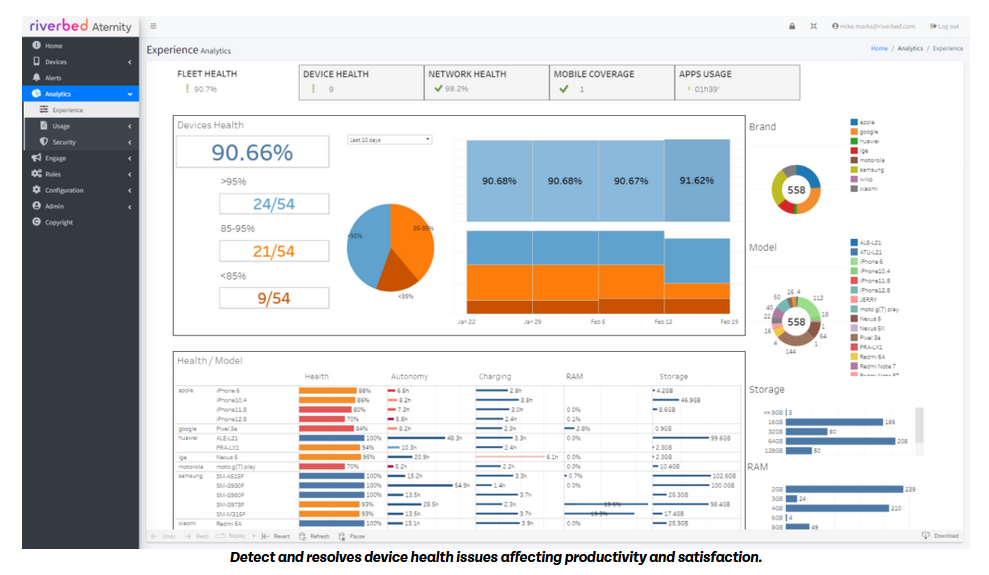Click the Log out link

click(944, 26)
